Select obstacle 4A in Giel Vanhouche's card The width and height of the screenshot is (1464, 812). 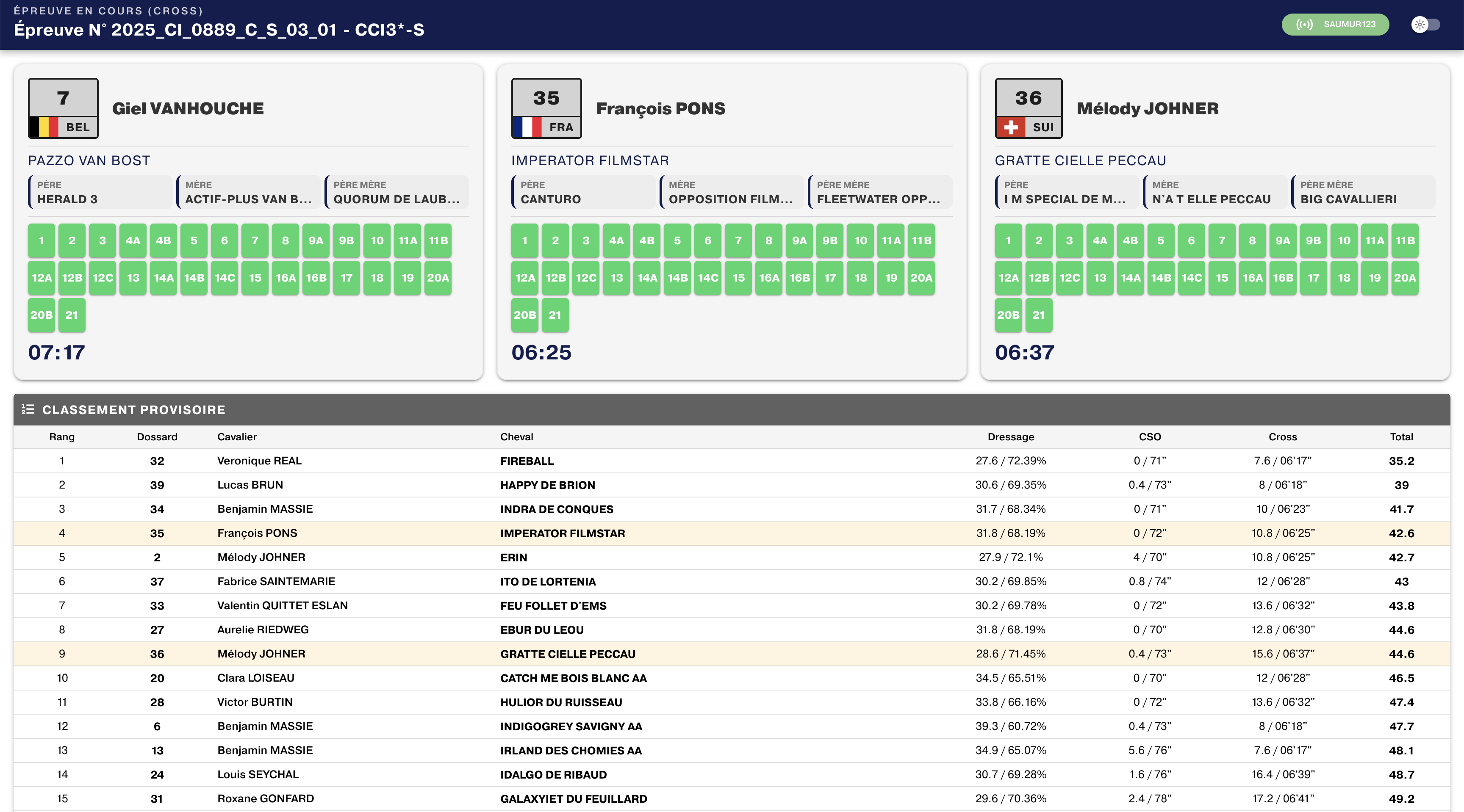pos(133,240)
